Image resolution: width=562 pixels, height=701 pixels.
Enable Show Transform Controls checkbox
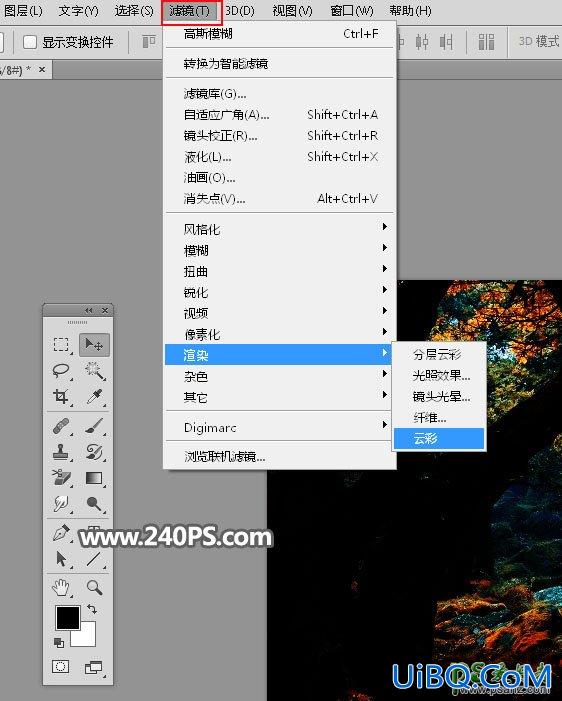pos(30,42)
